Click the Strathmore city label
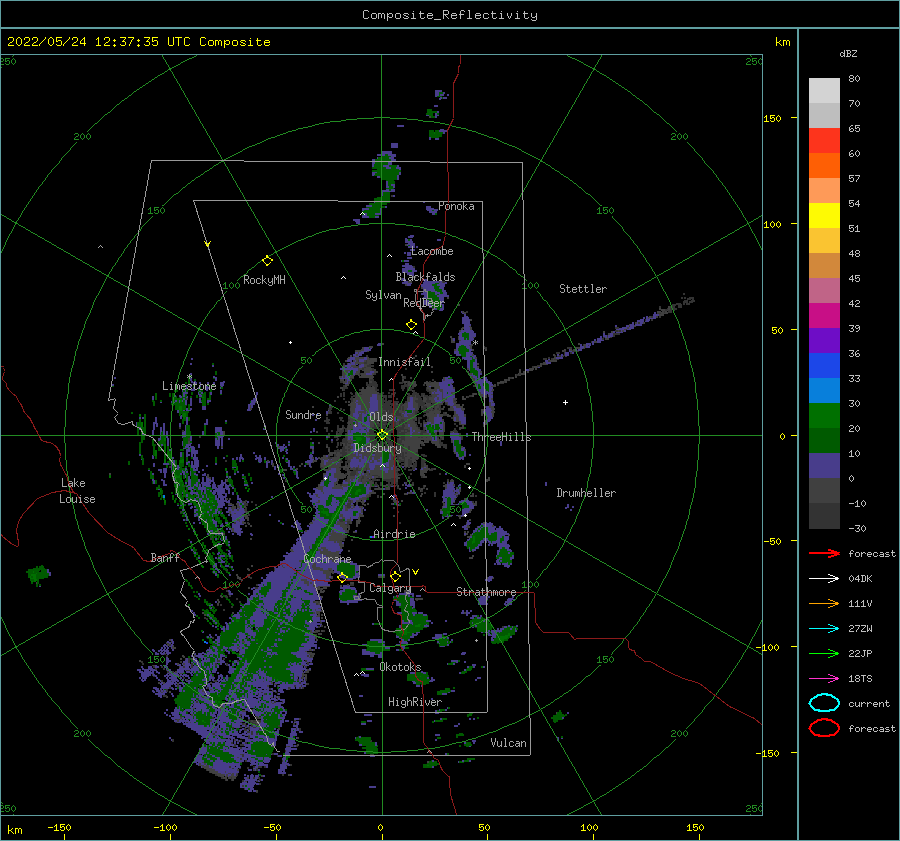The image size is (900, 841). tap(486, 592)
